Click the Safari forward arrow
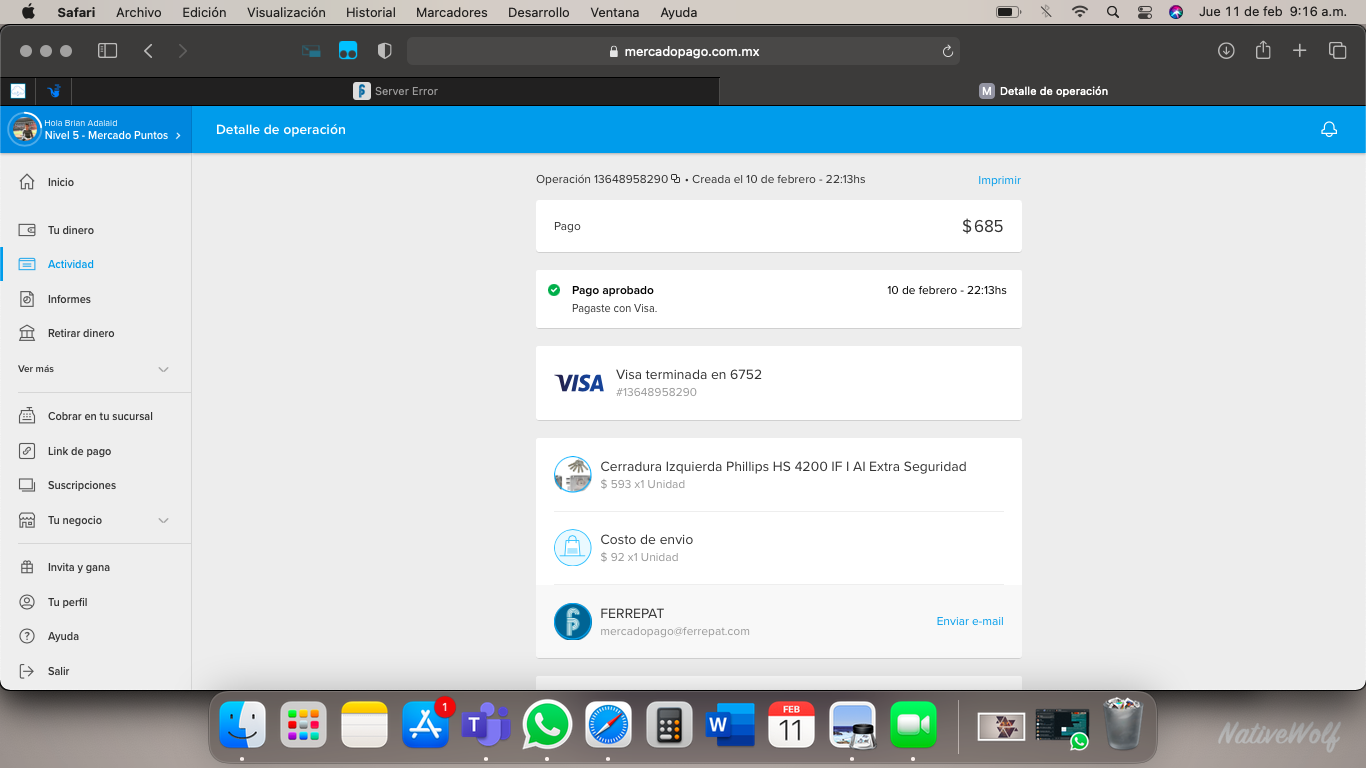The width and height of the screenshot is (1366, 768). point(182,51)
